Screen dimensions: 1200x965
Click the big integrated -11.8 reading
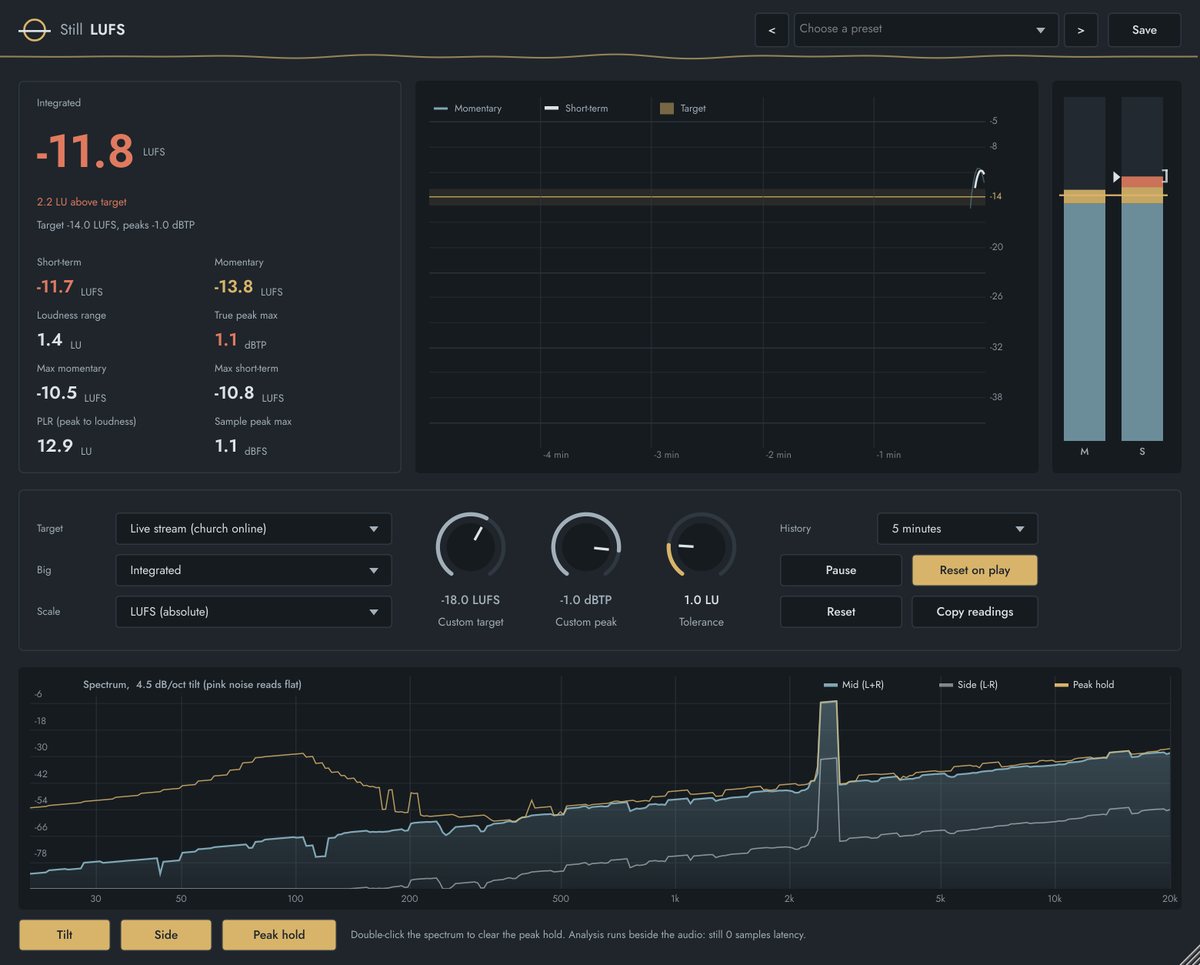(x=85, y=152)
